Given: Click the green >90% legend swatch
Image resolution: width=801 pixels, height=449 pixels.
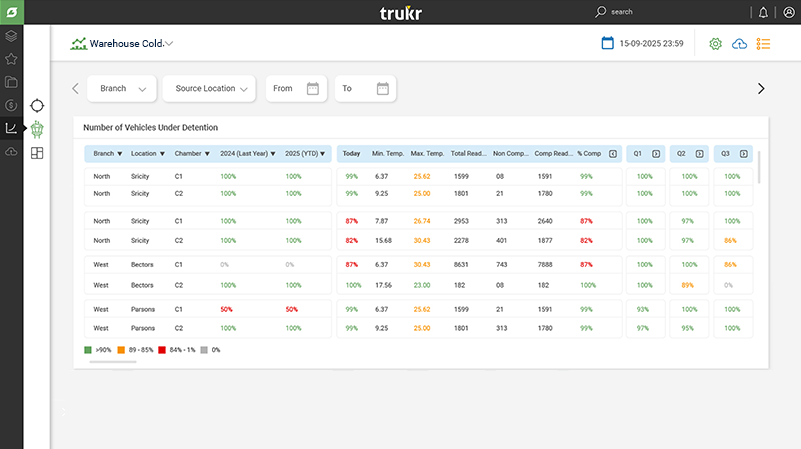Looking at the screenshot, I should tap(89, 349).
